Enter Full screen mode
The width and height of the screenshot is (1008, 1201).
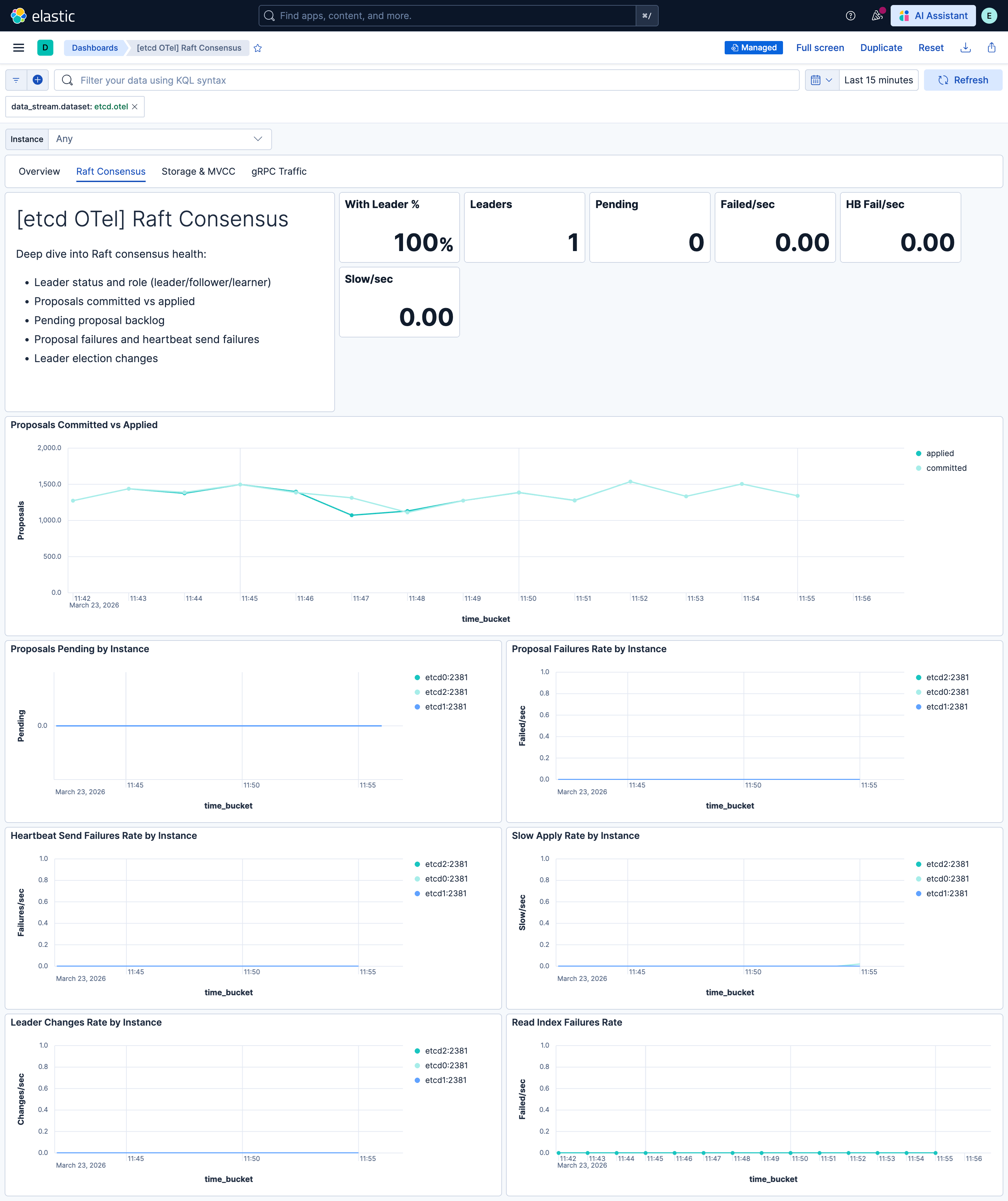(820, 48)
